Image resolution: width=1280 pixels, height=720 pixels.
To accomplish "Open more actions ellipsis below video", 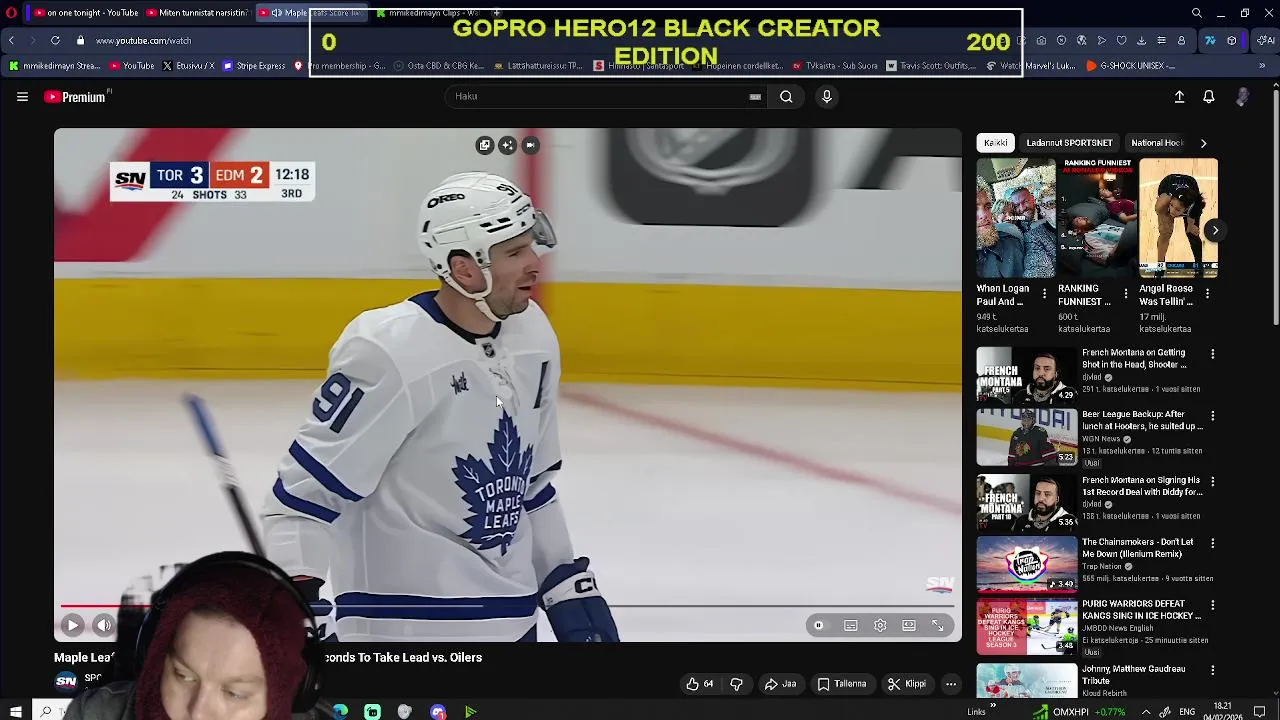I will (x=951, y=684).
